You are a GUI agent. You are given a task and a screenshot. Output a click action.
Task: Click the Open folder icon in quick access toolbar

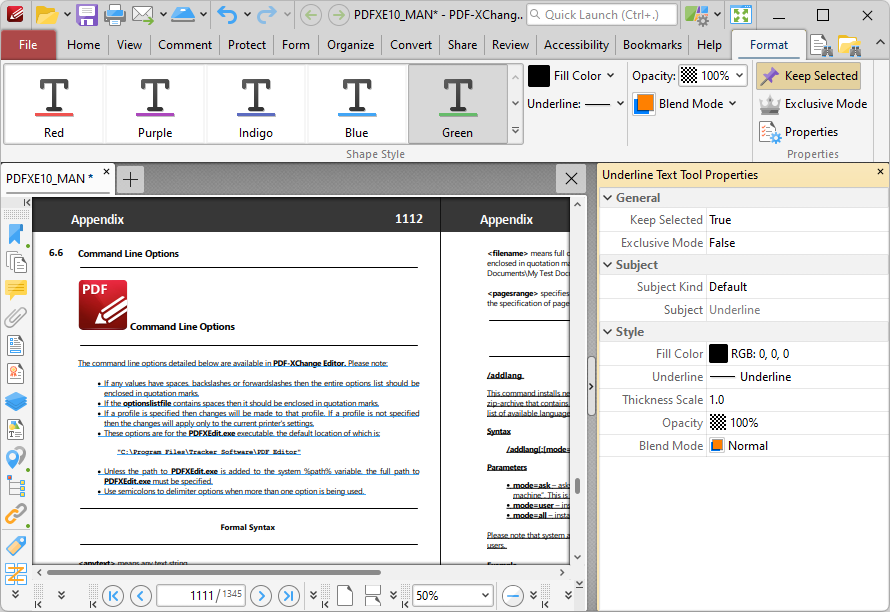click(47, 15)
